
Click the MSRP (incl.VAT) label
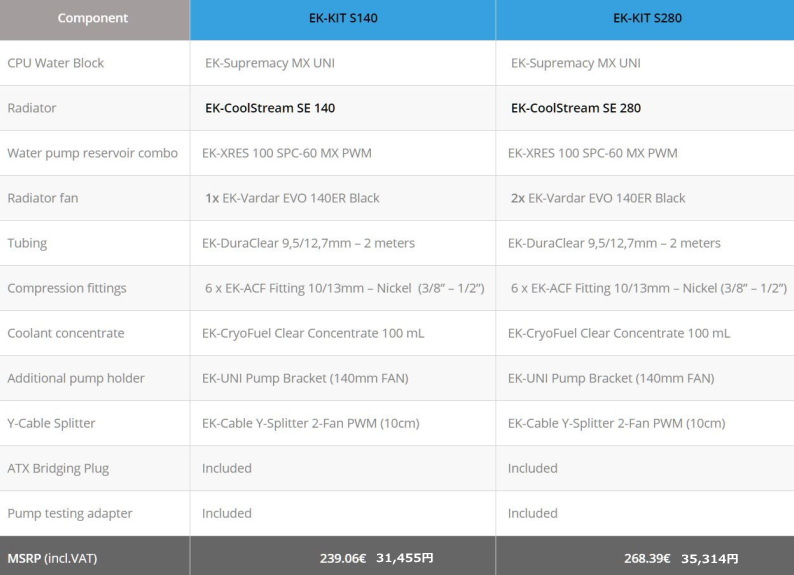coord(52,559)
